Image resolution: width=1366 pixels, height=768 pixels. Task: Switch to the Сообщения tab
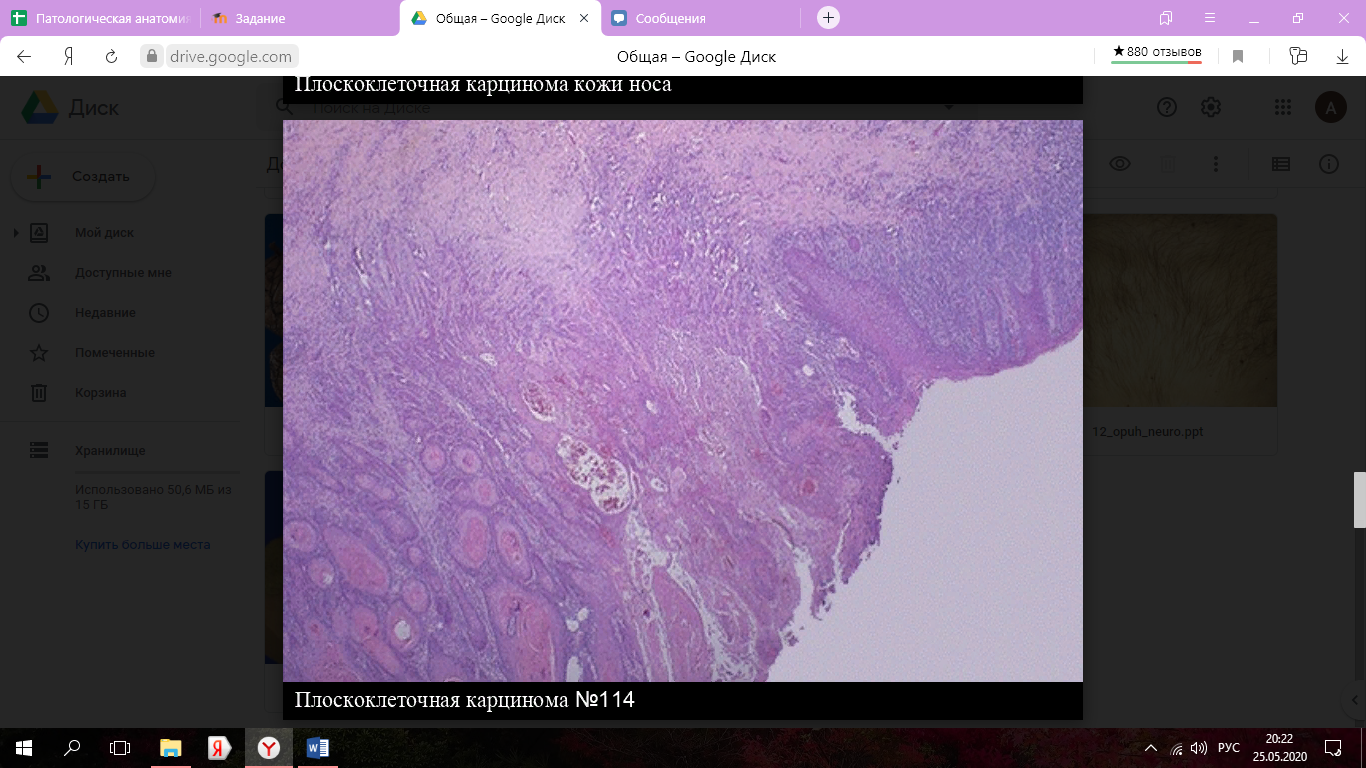700,18
